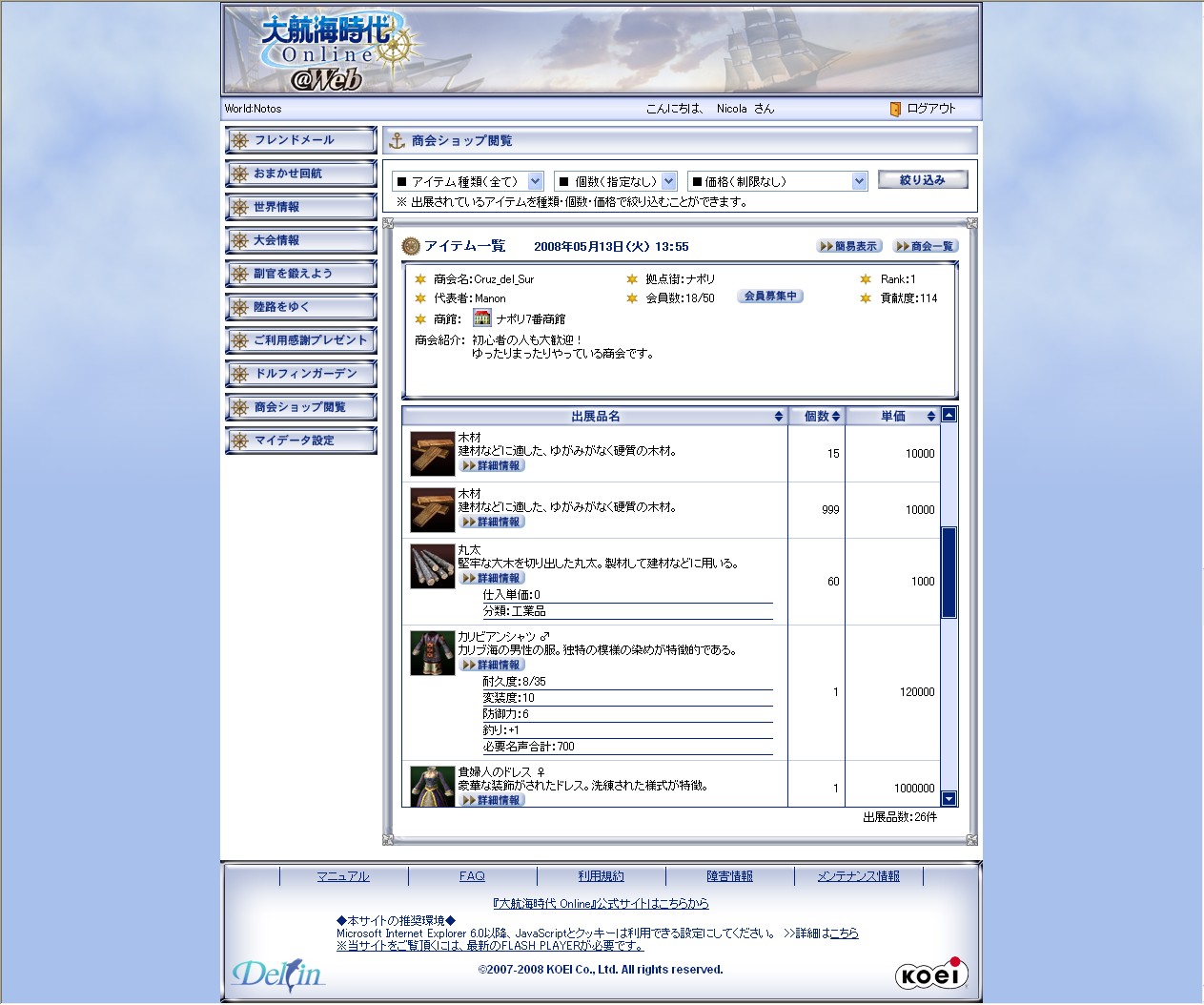The height and width of the screenshot is (1005, 1204).
Task: Open the マニュアル footer link
Action: pyautogui.click(x=343, y=876)
